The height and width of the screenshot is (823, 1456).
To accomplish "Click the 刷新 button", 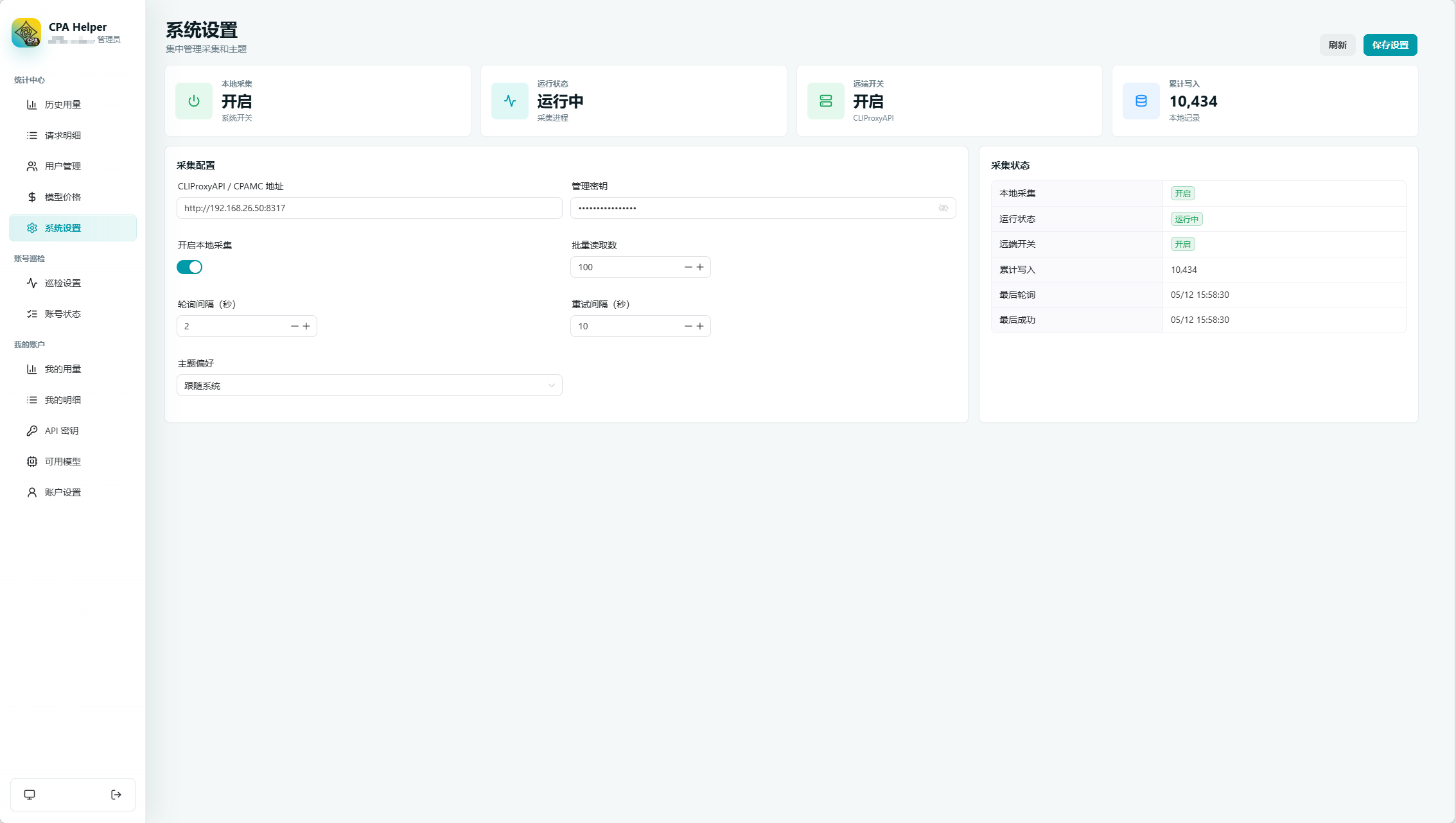I will [x=1337, y=45].
